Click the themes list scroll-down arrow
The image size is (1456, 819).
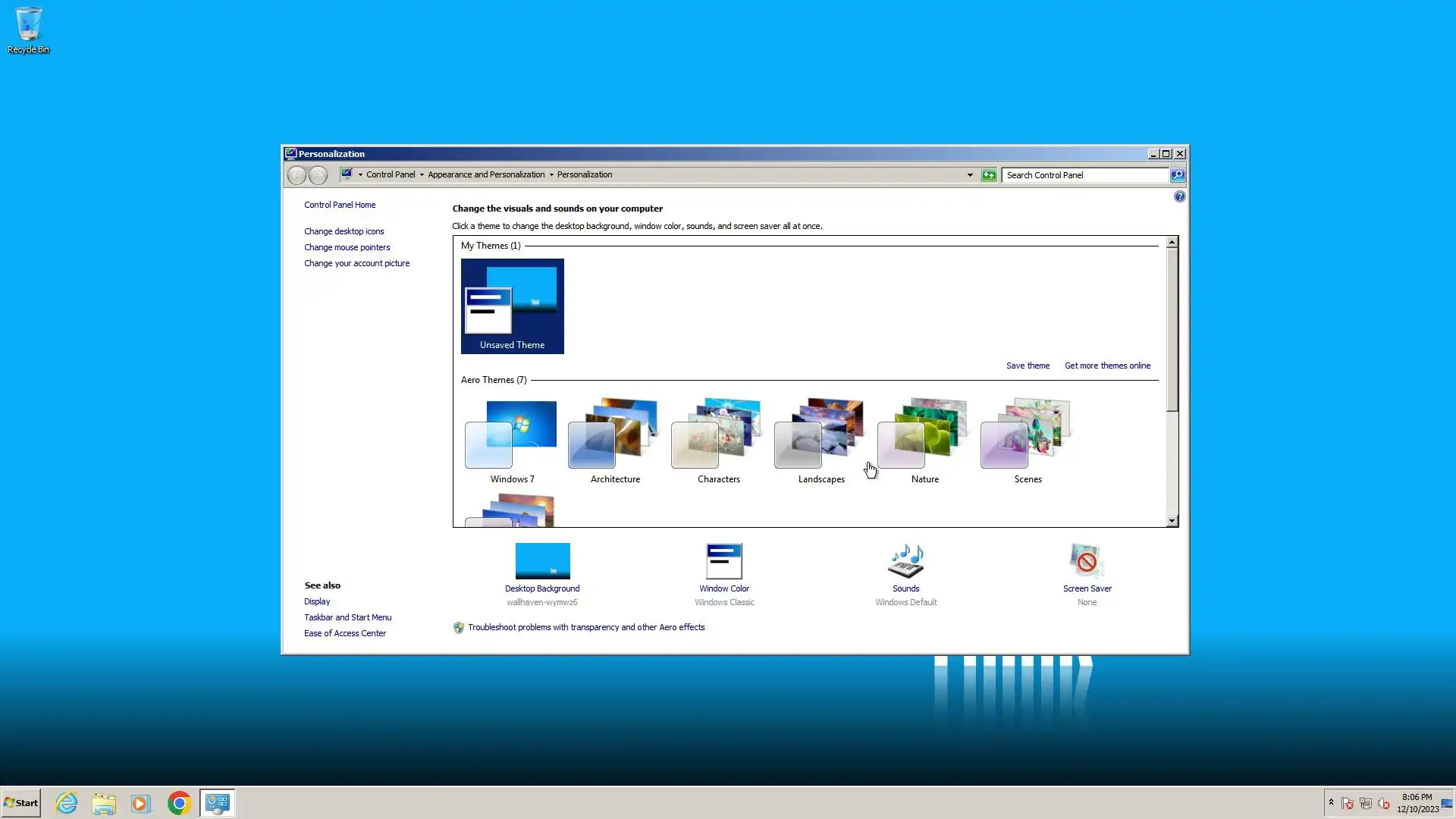(x=1172, y=521)
